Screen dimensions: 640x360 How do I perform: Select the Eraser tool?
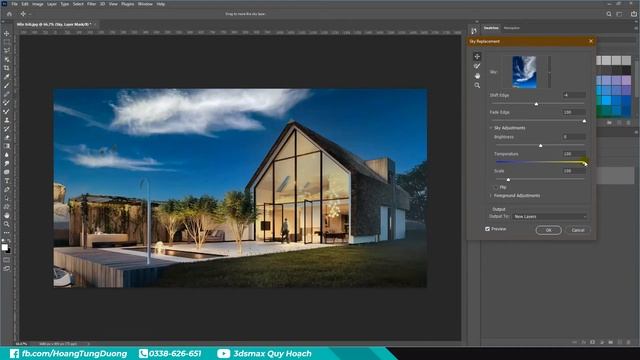(x=7, y=137)
